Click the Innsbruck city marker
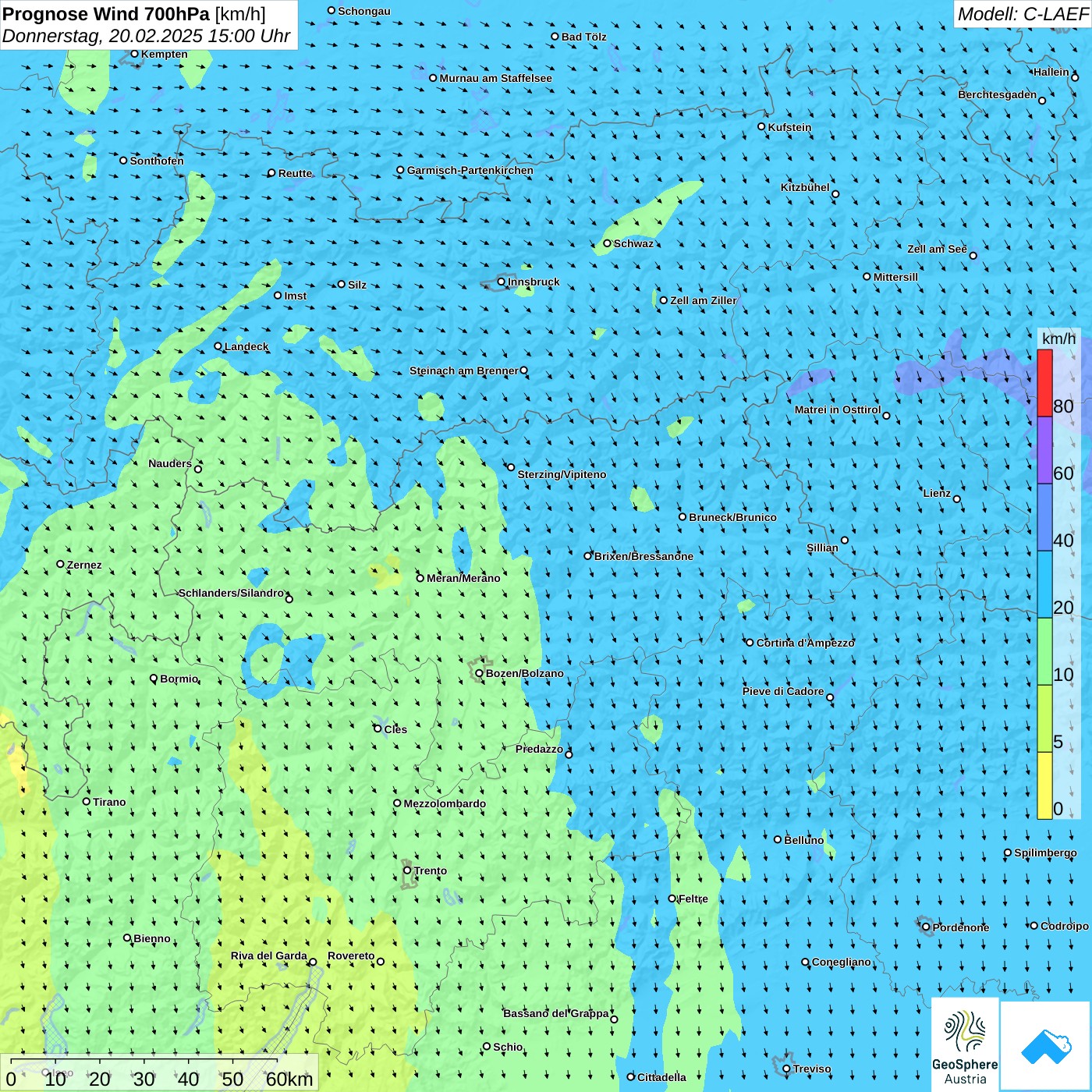The height and width of the screenshot is (1092, 1092). (x=502, y=282)
